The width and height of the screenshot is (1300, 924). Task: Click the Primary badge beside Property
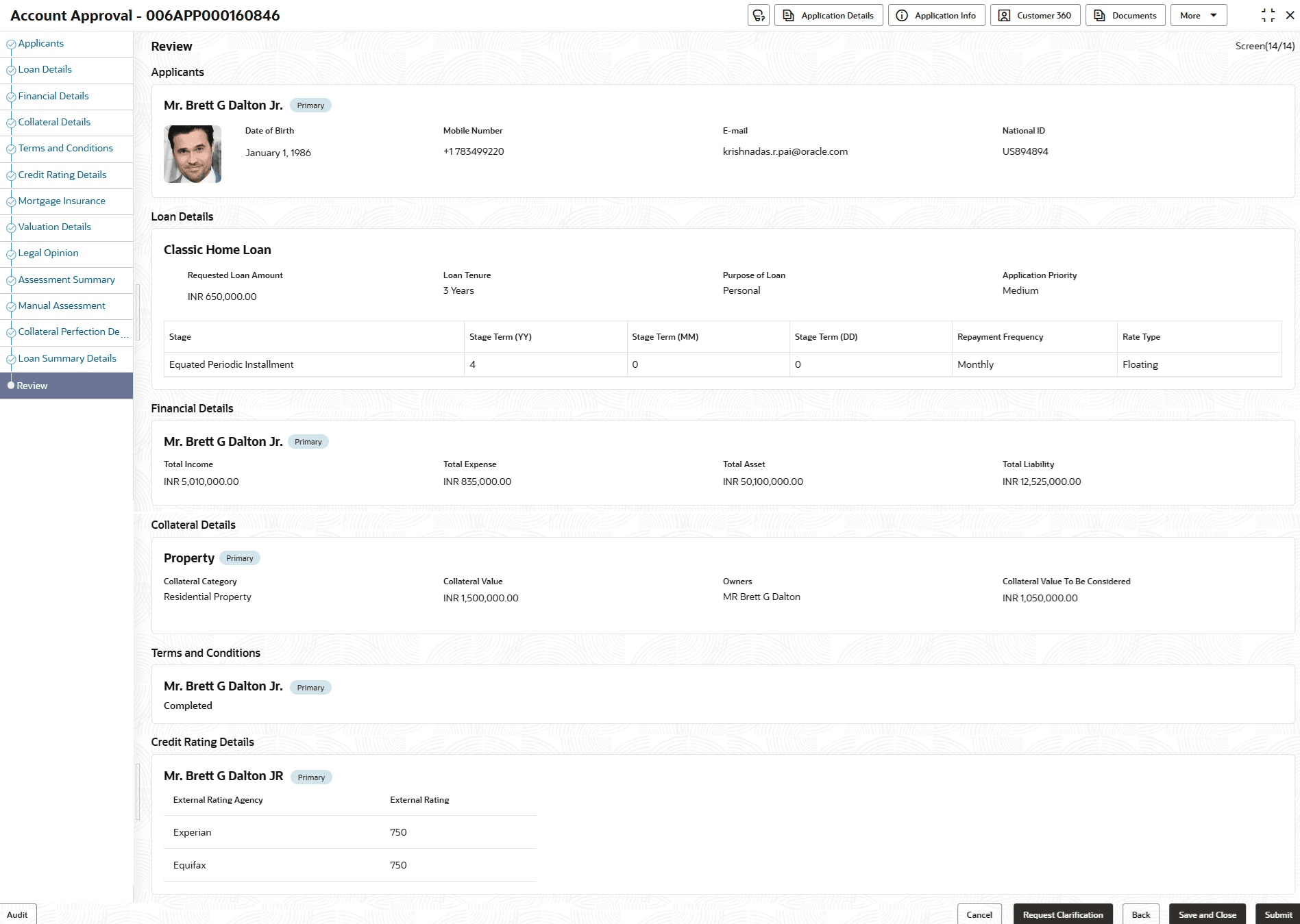pyautogui.click(x=240, y=558)
